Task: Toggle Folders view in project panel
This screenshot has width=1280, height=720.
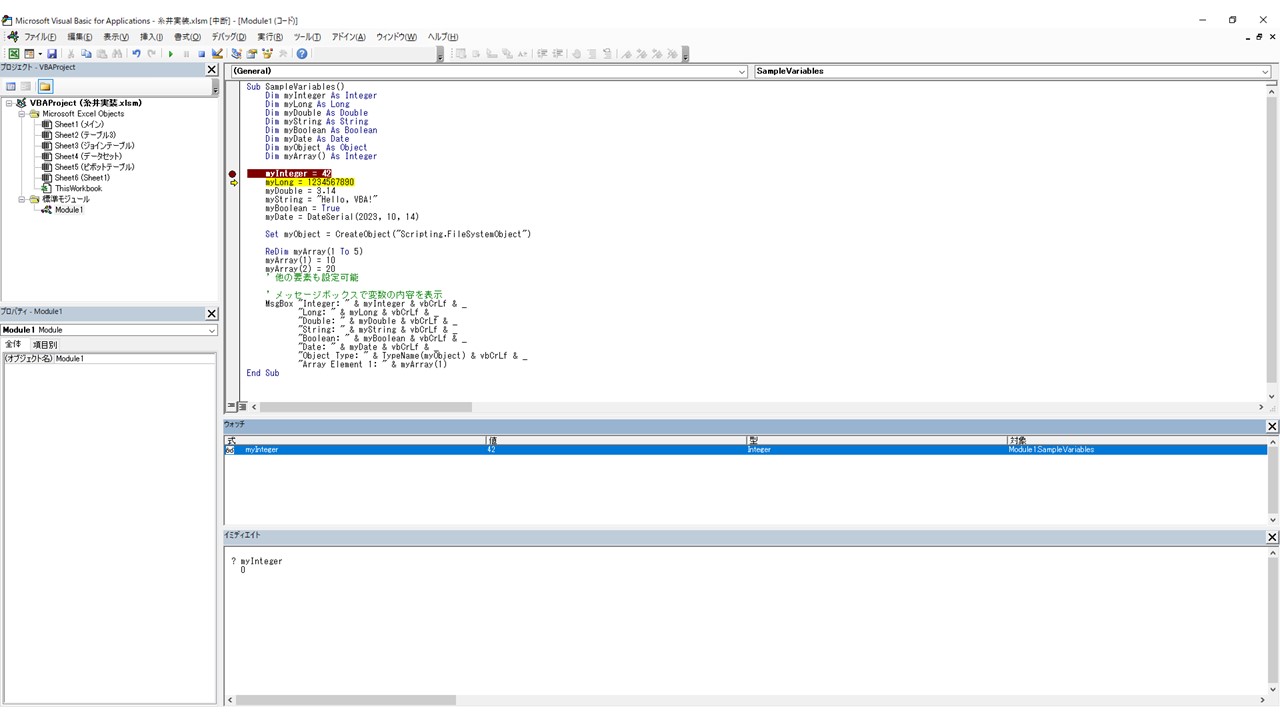Action: [45, 87]
